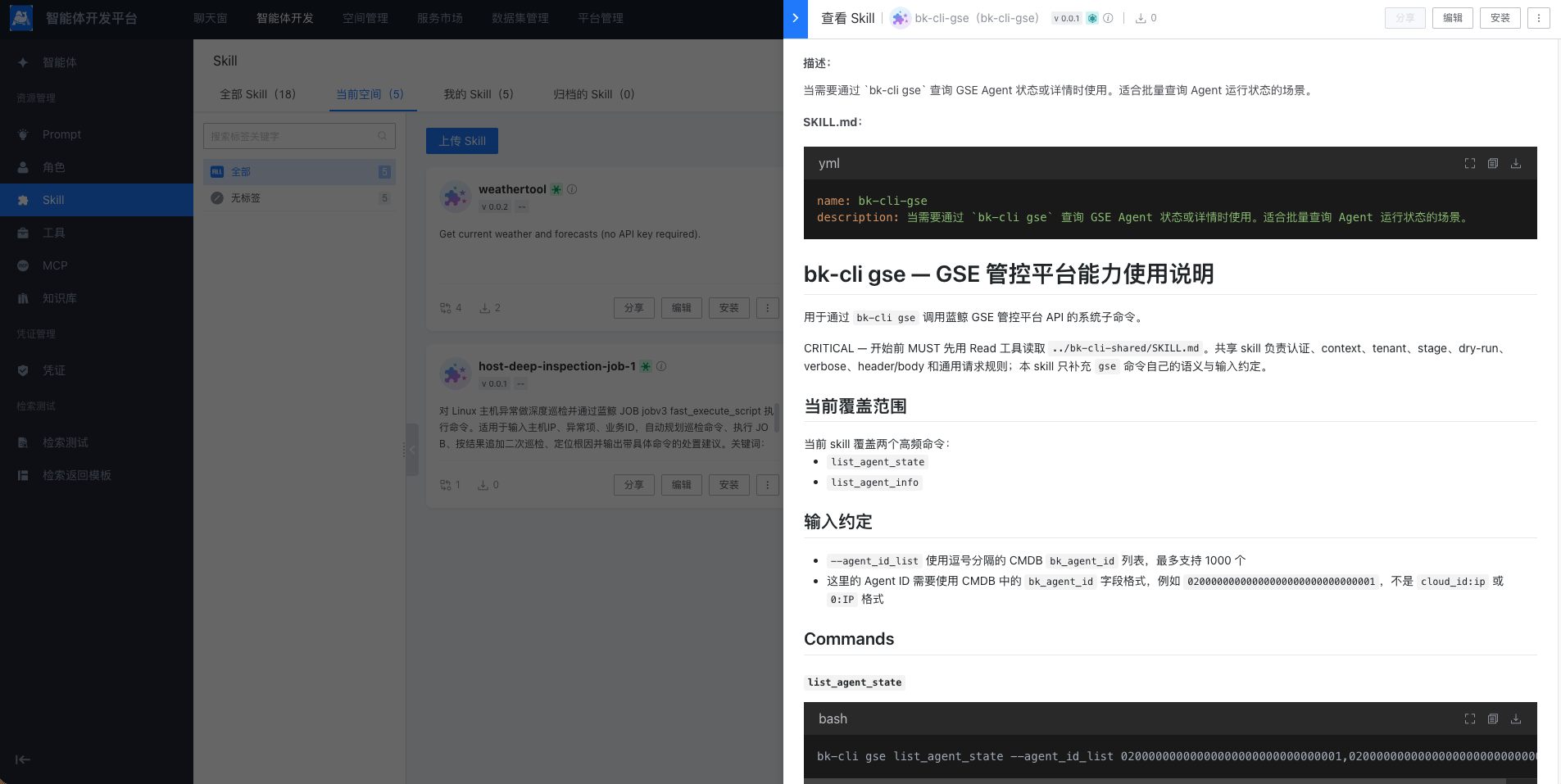
Task: Open the 空间管理 top menu
Action: click(365, 18)
